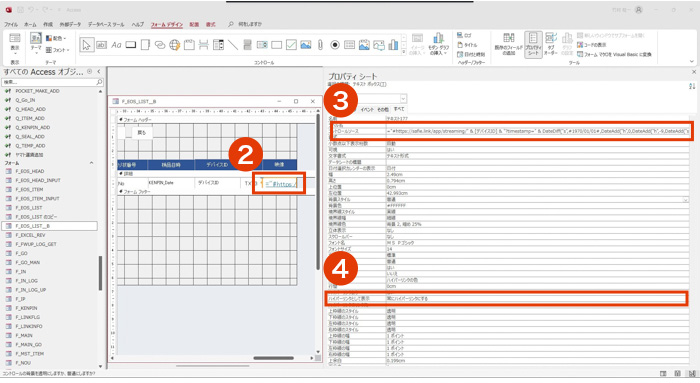The width and height of the screenshot is (700, 383).
Task: Click Add Existing Fields button
Action: coord(509,44)
